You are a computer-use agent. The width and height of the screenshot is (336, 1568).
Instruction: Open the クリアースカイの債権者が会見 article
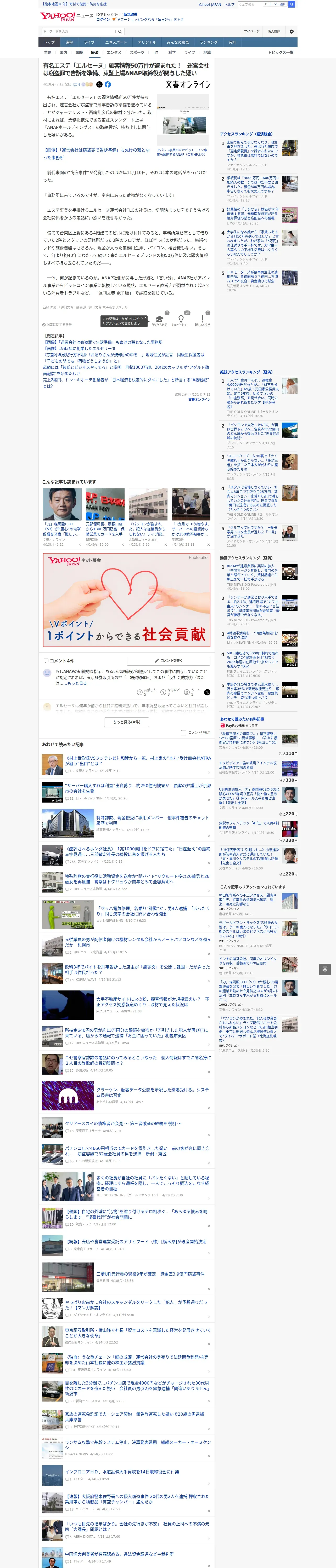(x=123, y=1124)
